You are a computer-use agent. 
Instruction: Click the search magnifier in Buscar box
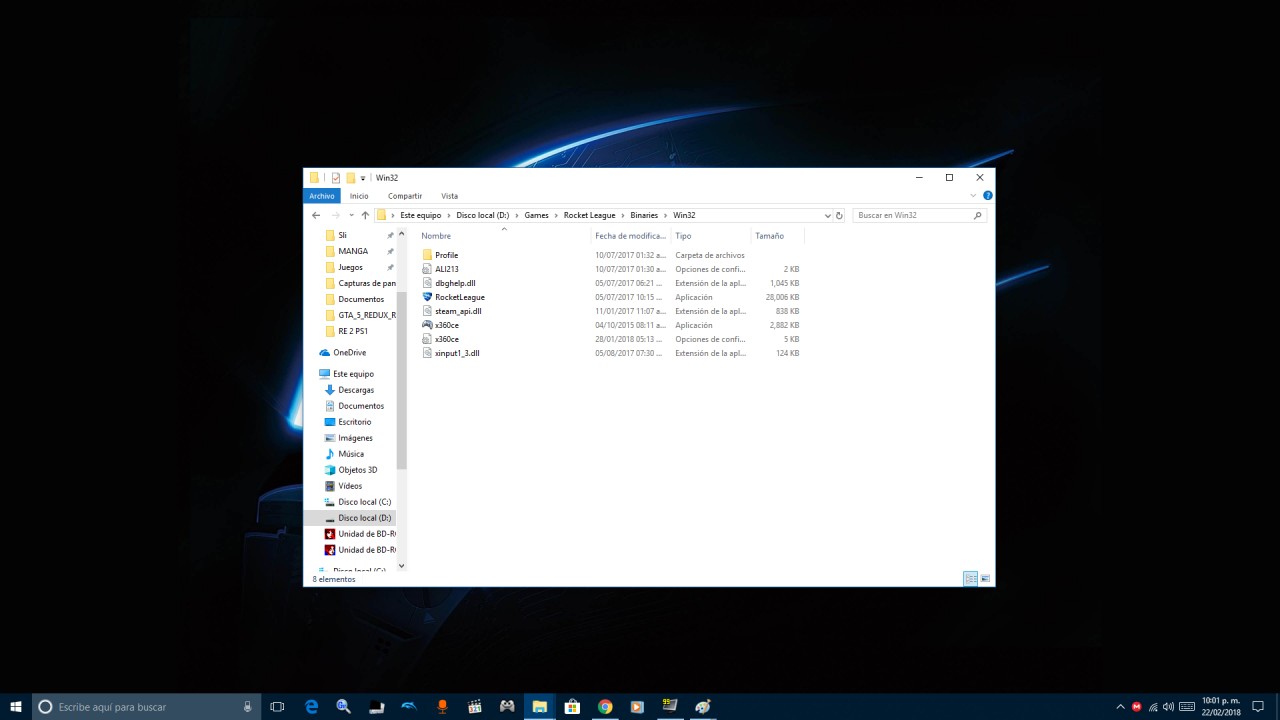[978, 215]
